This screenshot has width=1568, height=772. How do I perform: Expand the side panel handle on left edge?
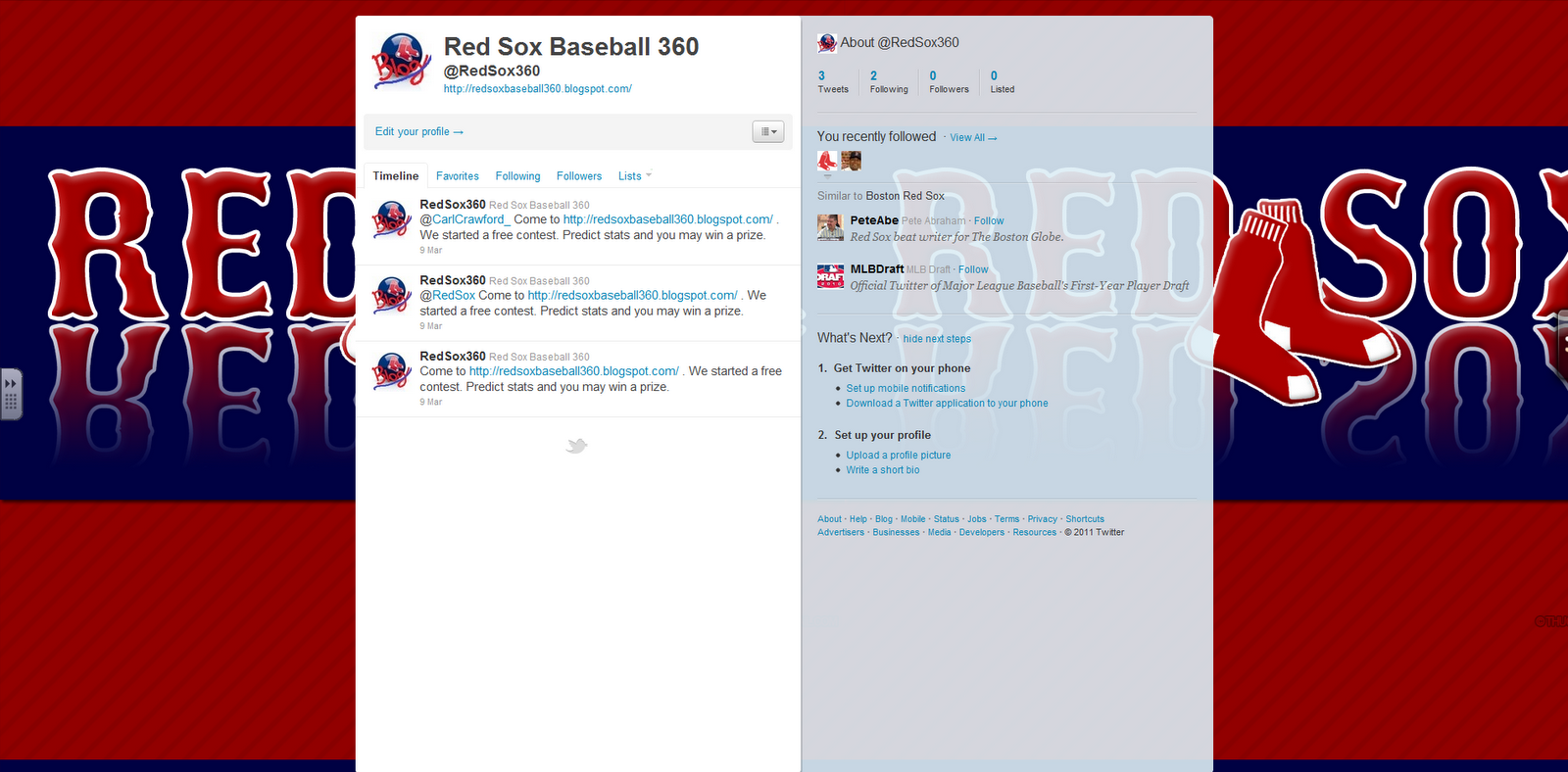11,394
